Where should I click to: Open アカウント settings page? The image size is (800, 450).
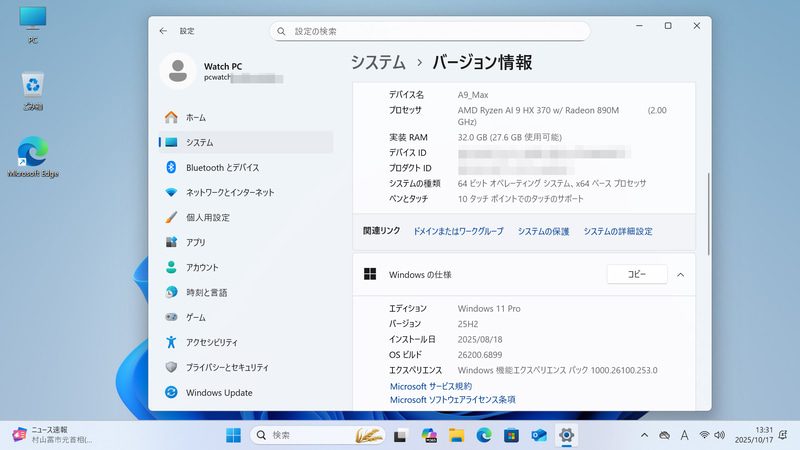(246, 267)
